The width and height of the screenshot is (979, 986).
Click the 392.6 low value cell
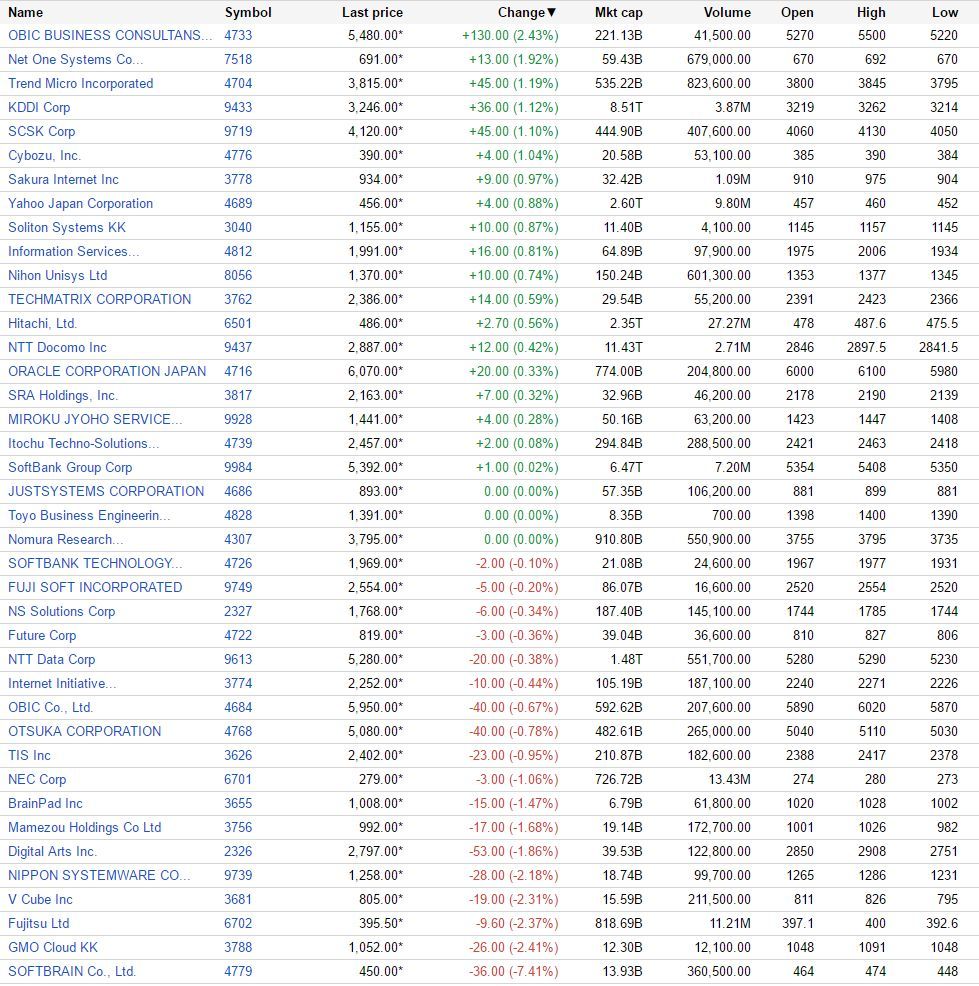coord(941,924)
